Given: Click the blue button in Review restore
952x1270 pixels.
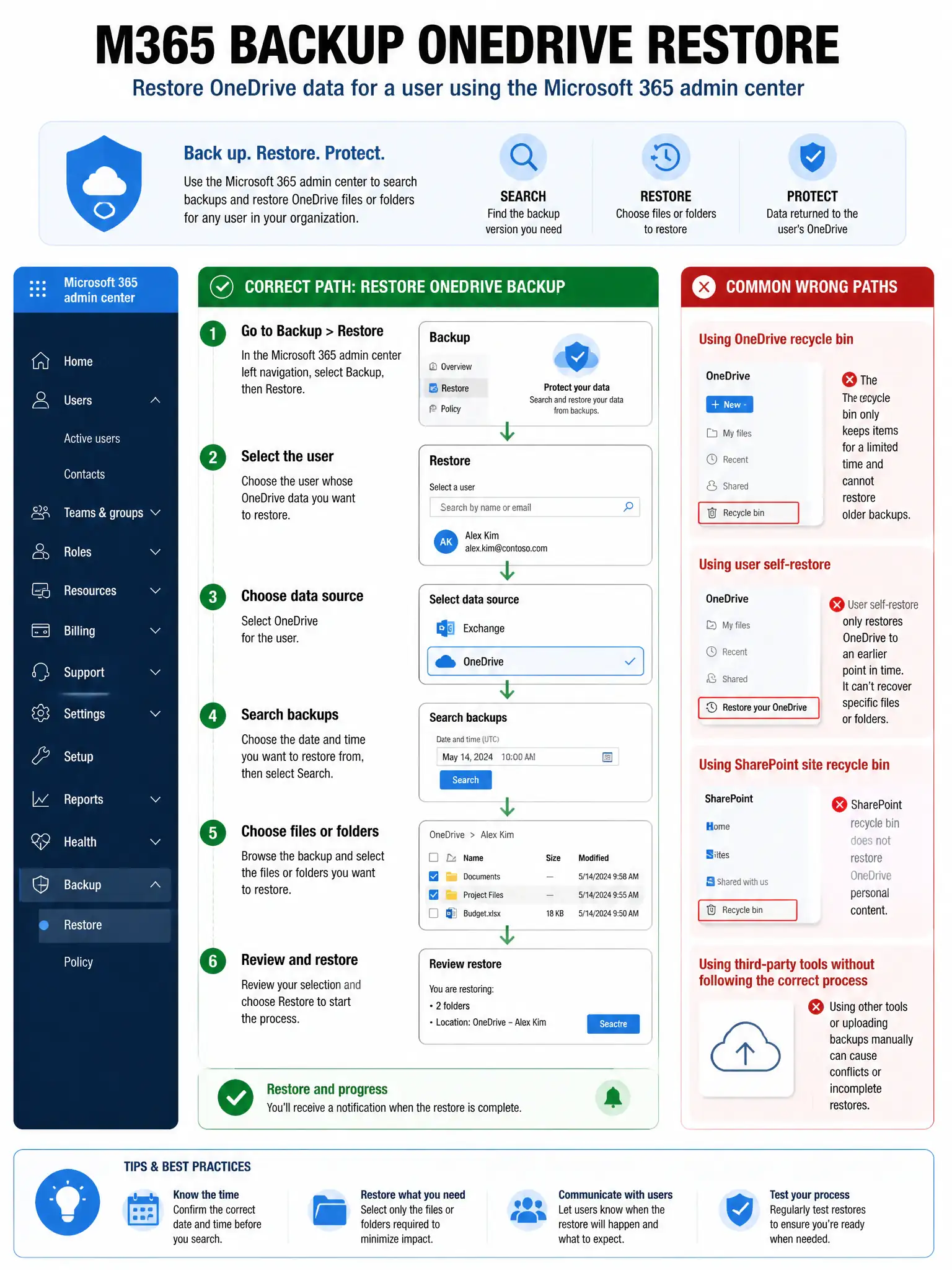Looking at the screenshot, I should click(x=613, y=1024).
